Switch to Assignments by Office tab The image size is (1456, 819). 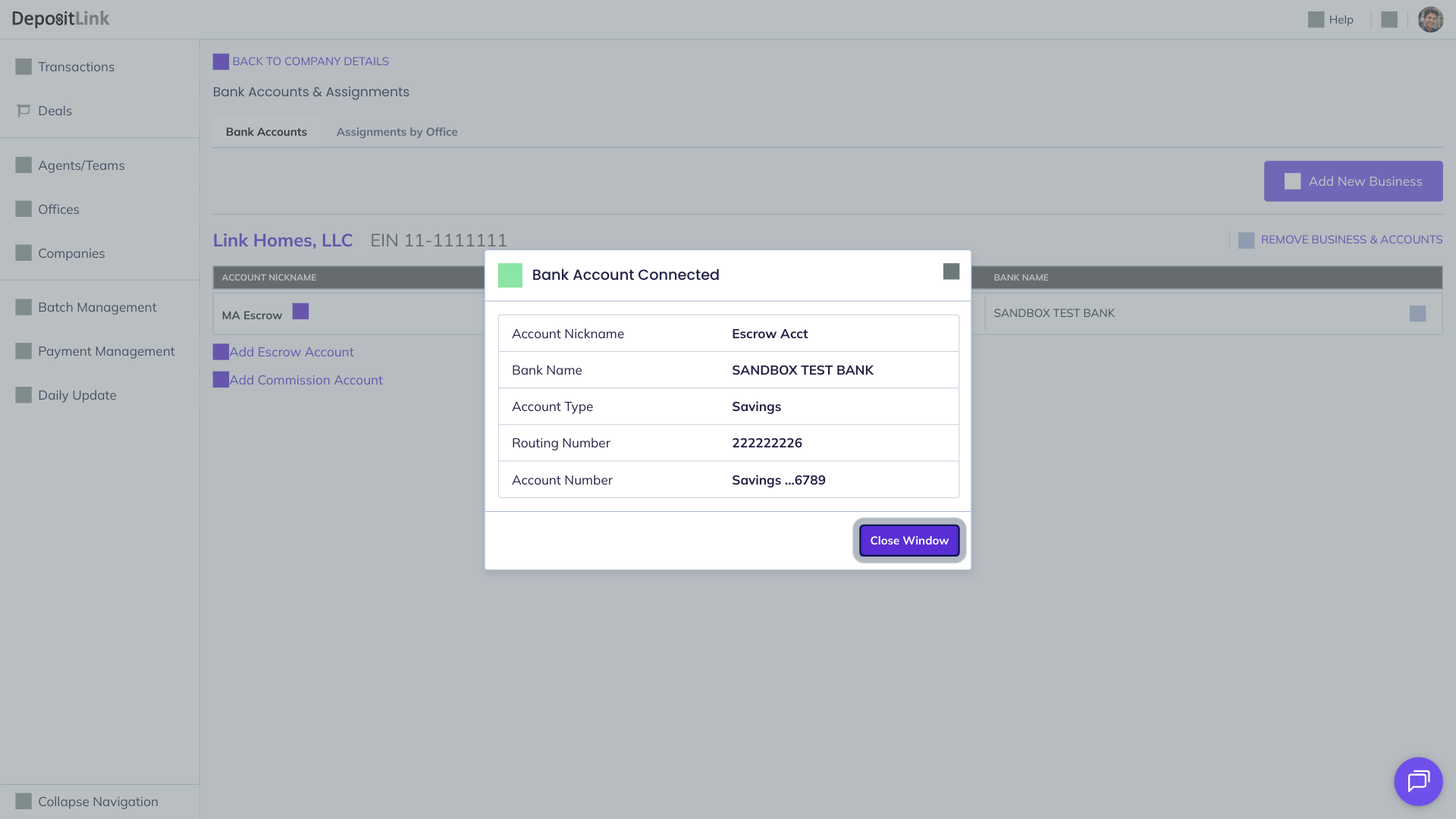pos(397,132)
